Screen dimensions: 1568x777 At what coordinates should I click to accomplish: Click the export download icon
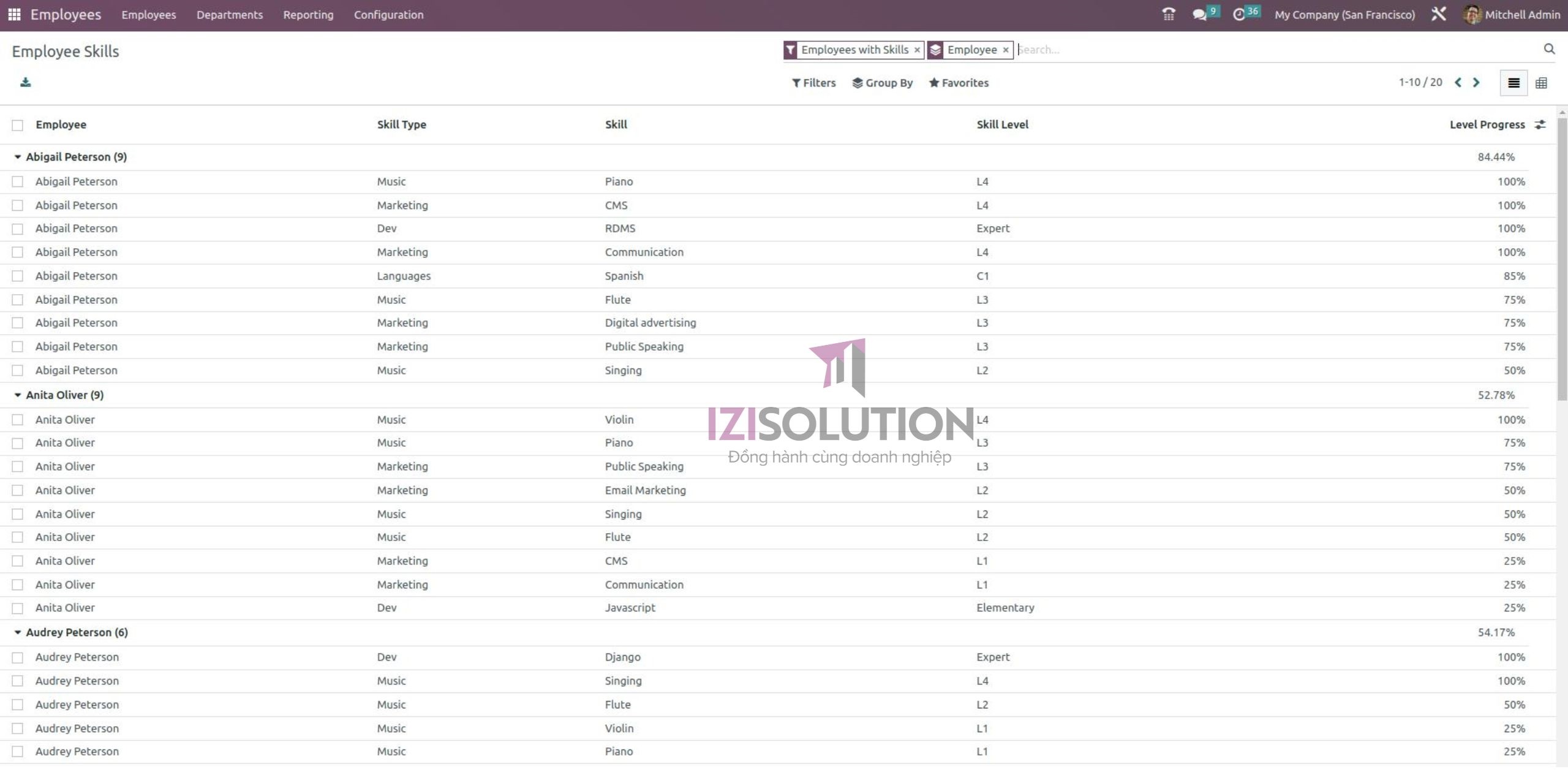(26, 82)
